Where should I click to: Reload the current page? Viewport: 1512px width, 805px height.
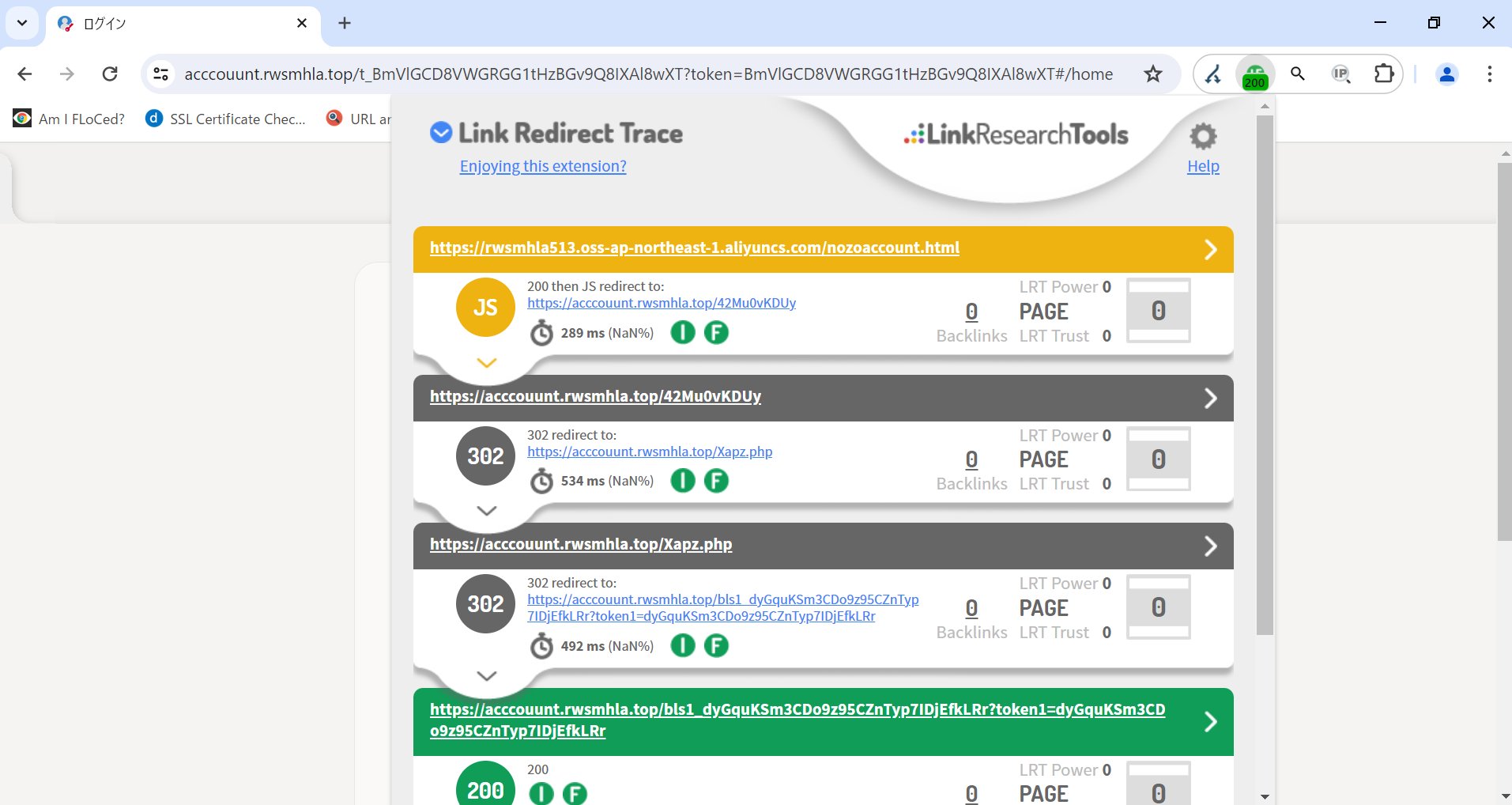pyautogui.click(x=110, y=74)
